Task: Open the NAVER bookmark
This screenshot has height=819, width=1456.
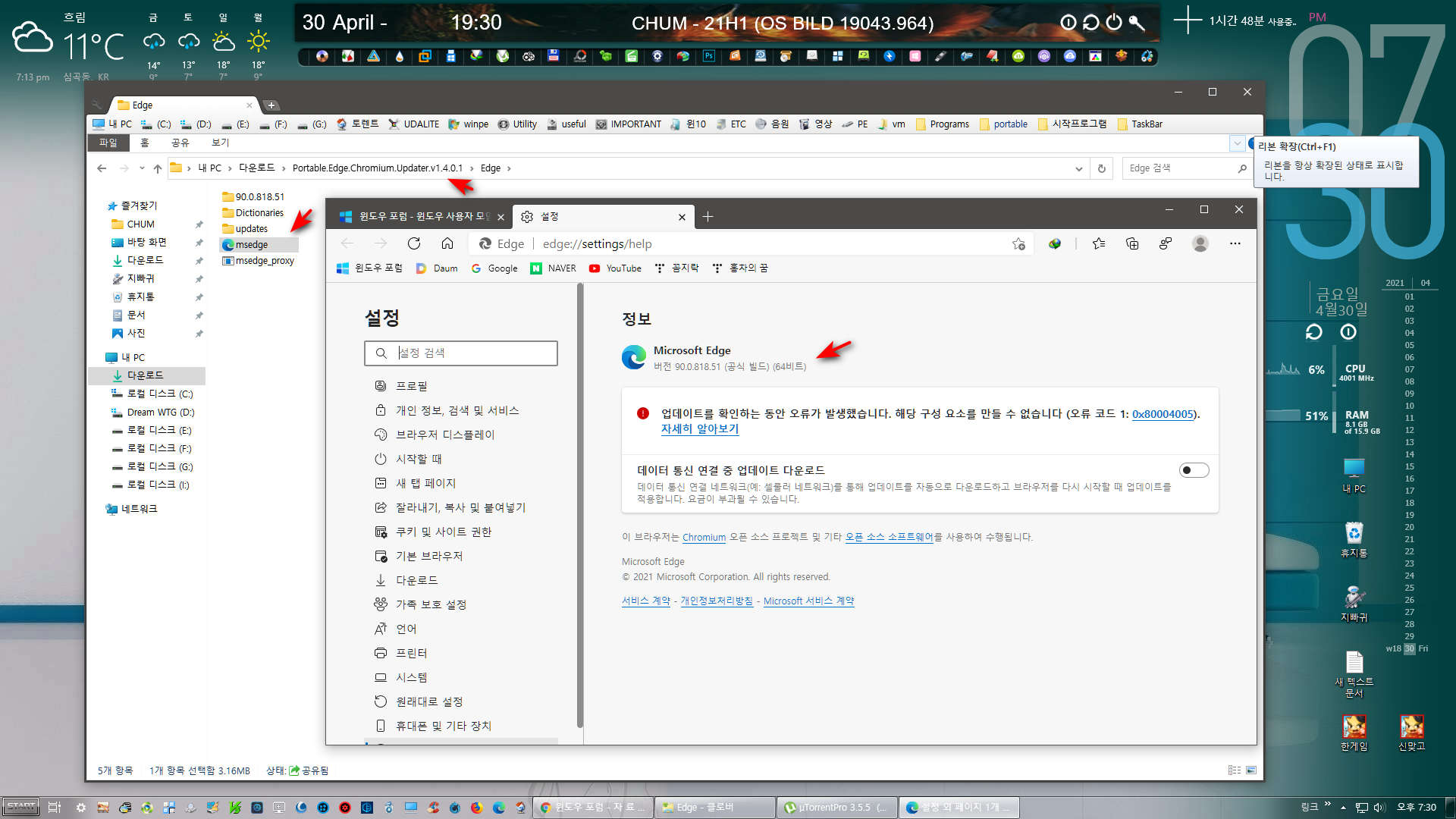Action: [x=554, y=268]
